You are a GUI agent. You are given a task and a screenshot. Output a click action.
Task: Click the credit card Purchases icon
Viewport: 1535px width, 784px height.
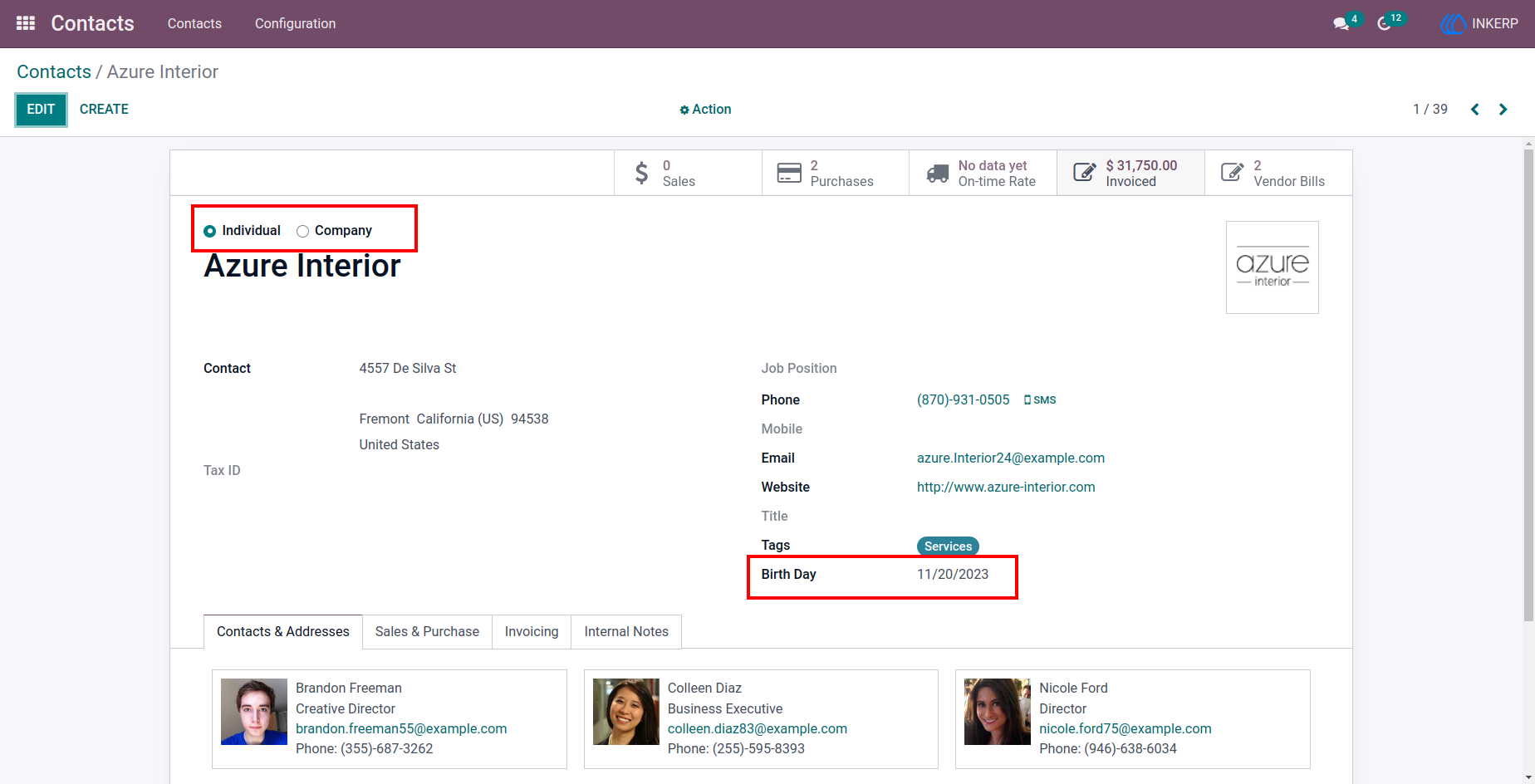(x=789, y=173)
